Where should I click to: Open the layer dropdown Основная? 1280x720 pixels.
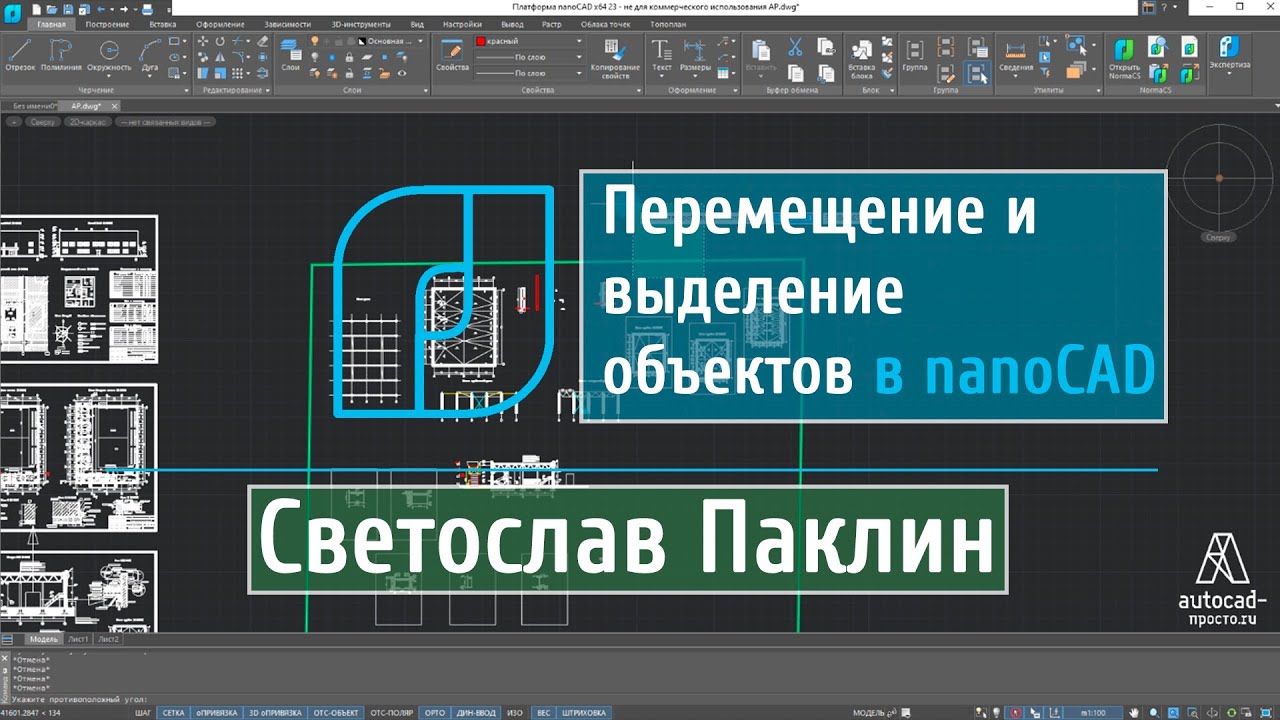pyautogui.click(x=390, y=42)
